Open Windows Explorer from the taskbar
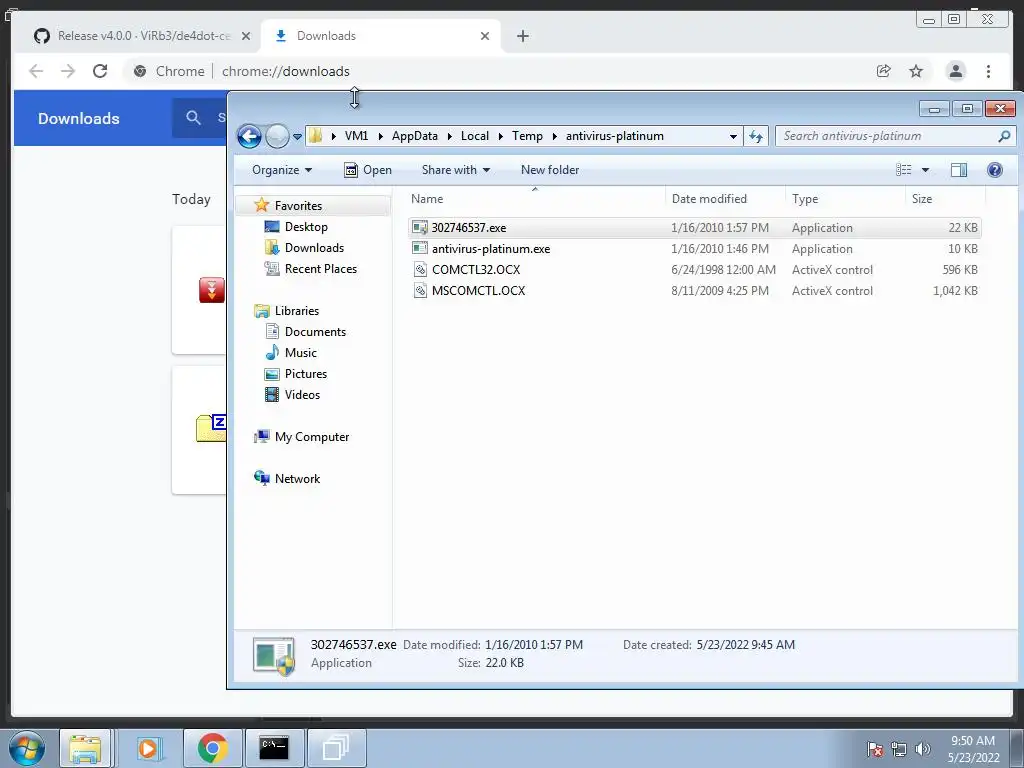Screen dimensions: 1024x768 point(86,748)
